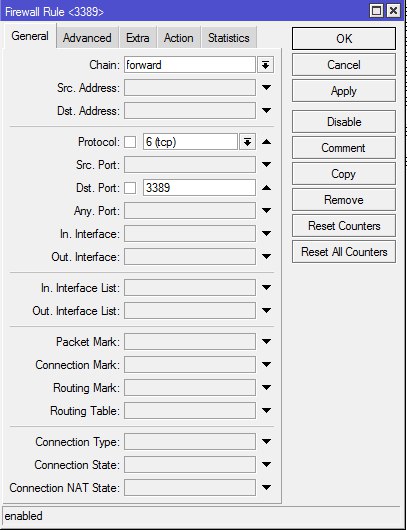Apply the firewall rule changes
Image resolution: width=407 pixels, height=530 pixels.
[x=344, y=91]
